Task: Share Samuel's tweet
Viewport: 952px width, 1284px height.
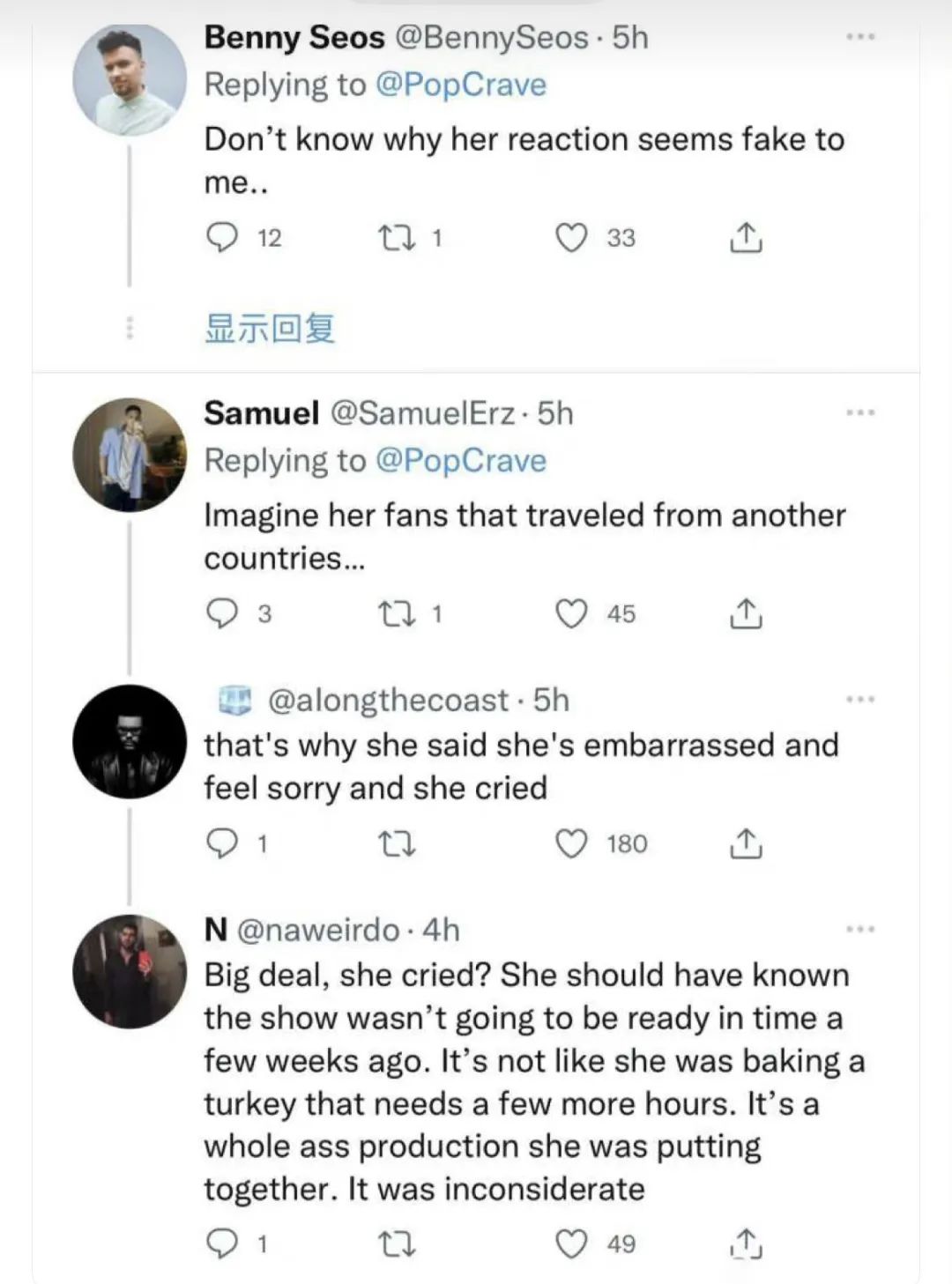Action: click(x=746, y=614)
